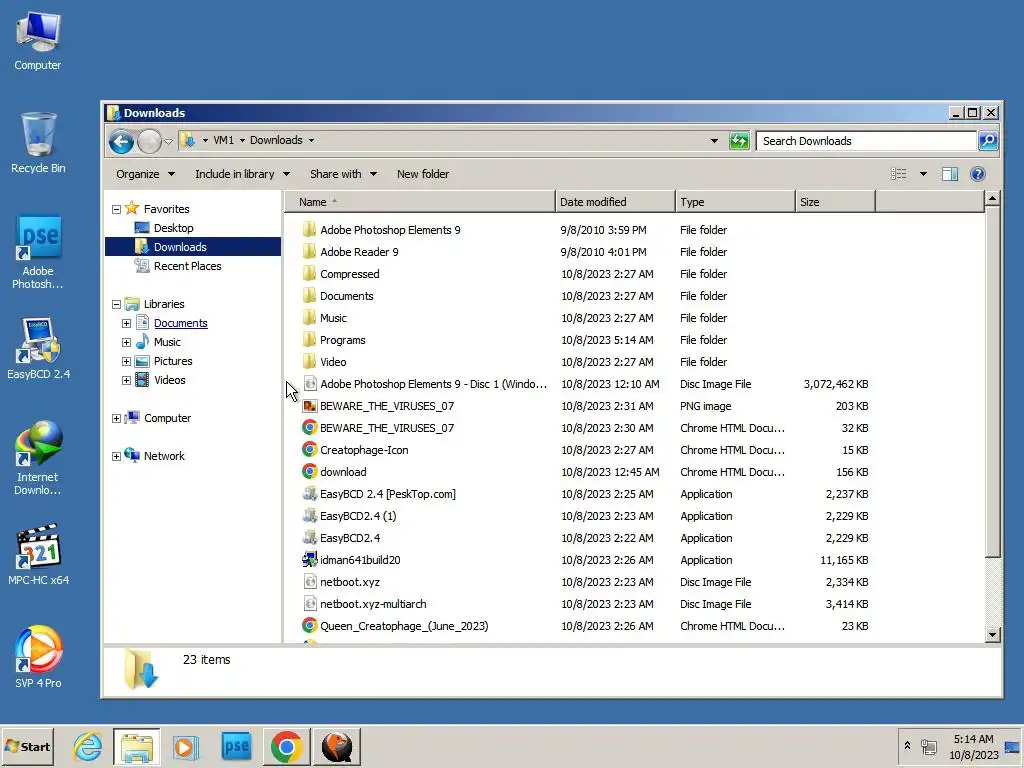Sort by the Size column header

pyautogui.click(x=835, y=202)
